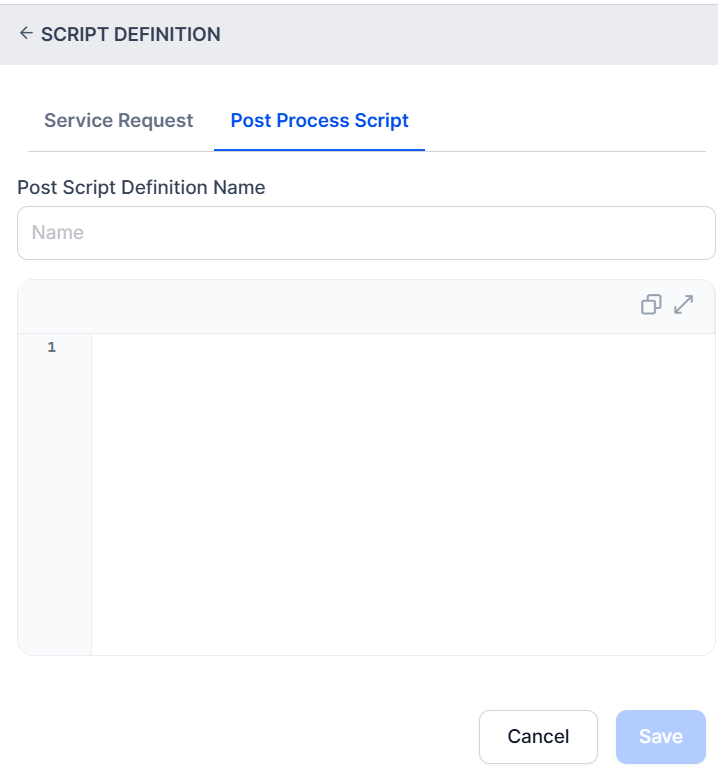Viewport: 718px width, 769px height.
Task: Click the diagonal arrows maximize icon
Action: [683, 305]
